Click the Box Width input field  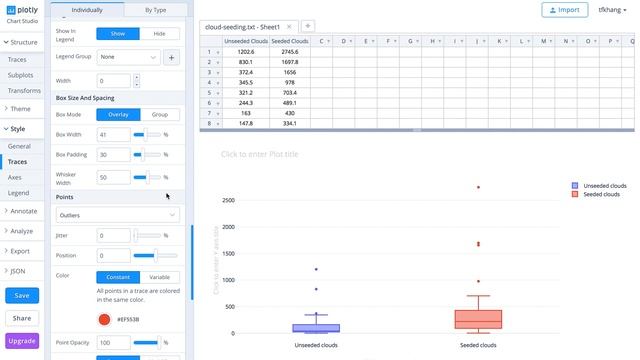click(x=113, y=135)
